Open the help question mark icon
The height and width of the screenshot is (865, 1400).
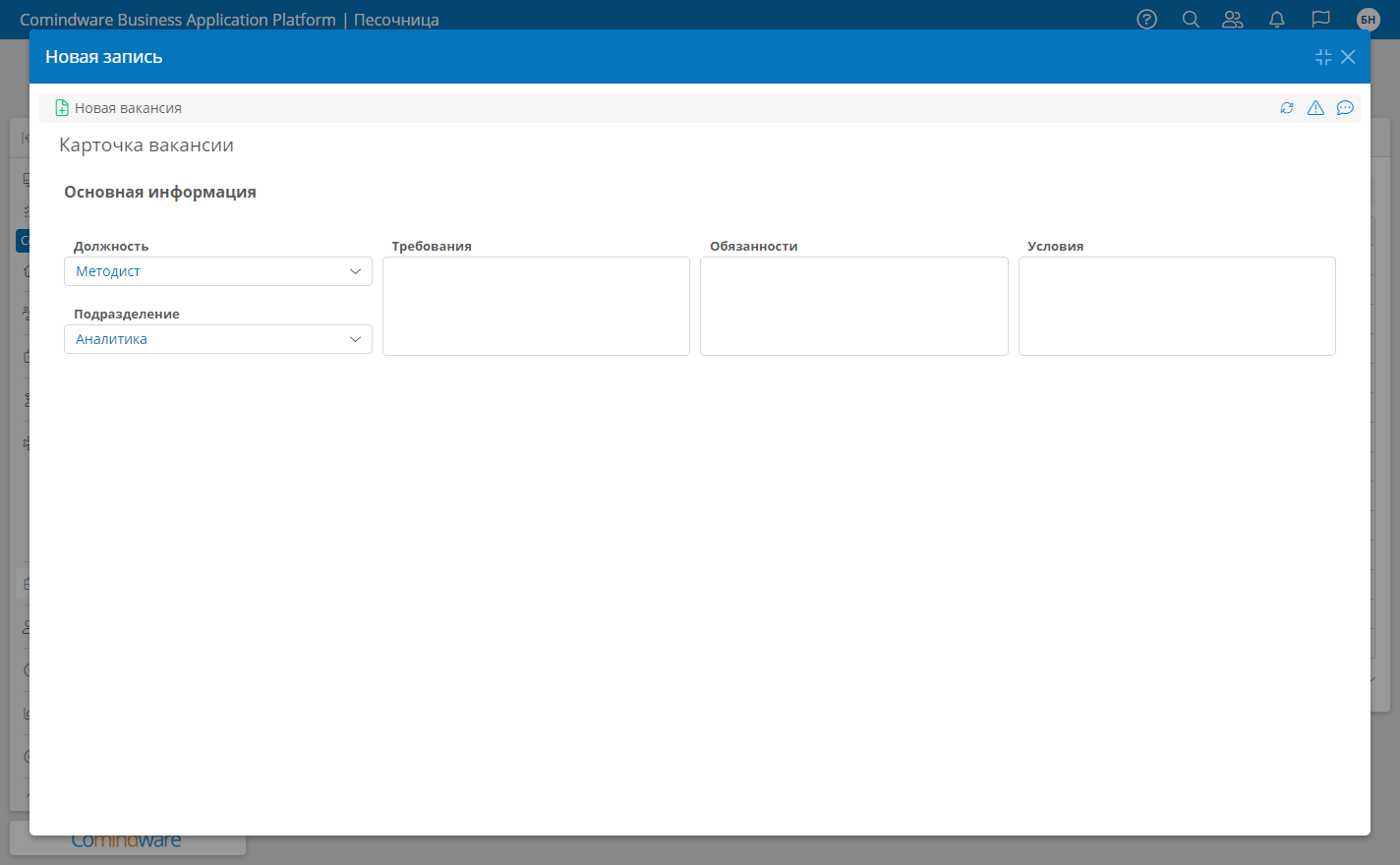[x=1146, y=19]
